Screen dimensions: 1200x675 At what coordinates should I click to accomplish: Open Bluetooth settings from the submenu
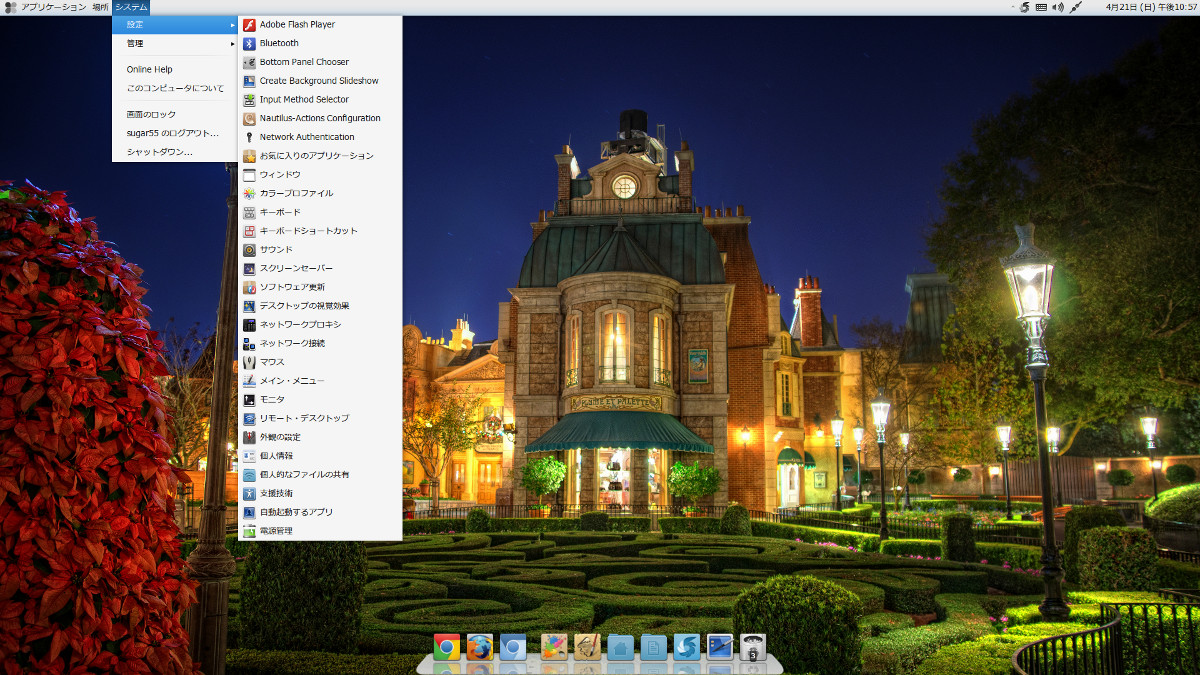click(320, 43)
